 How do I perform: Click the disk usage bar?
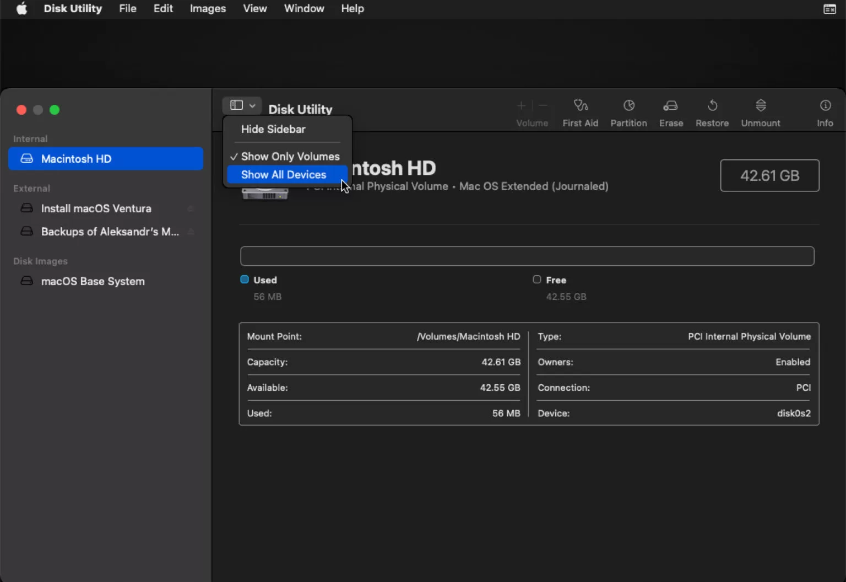[x=527, y=256]
